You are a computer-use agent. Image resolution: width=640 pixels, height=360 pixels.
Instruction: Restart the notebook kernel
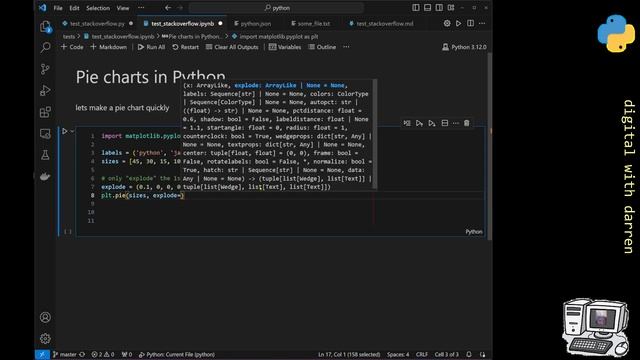pyautogui.click(x=186, y=47)
